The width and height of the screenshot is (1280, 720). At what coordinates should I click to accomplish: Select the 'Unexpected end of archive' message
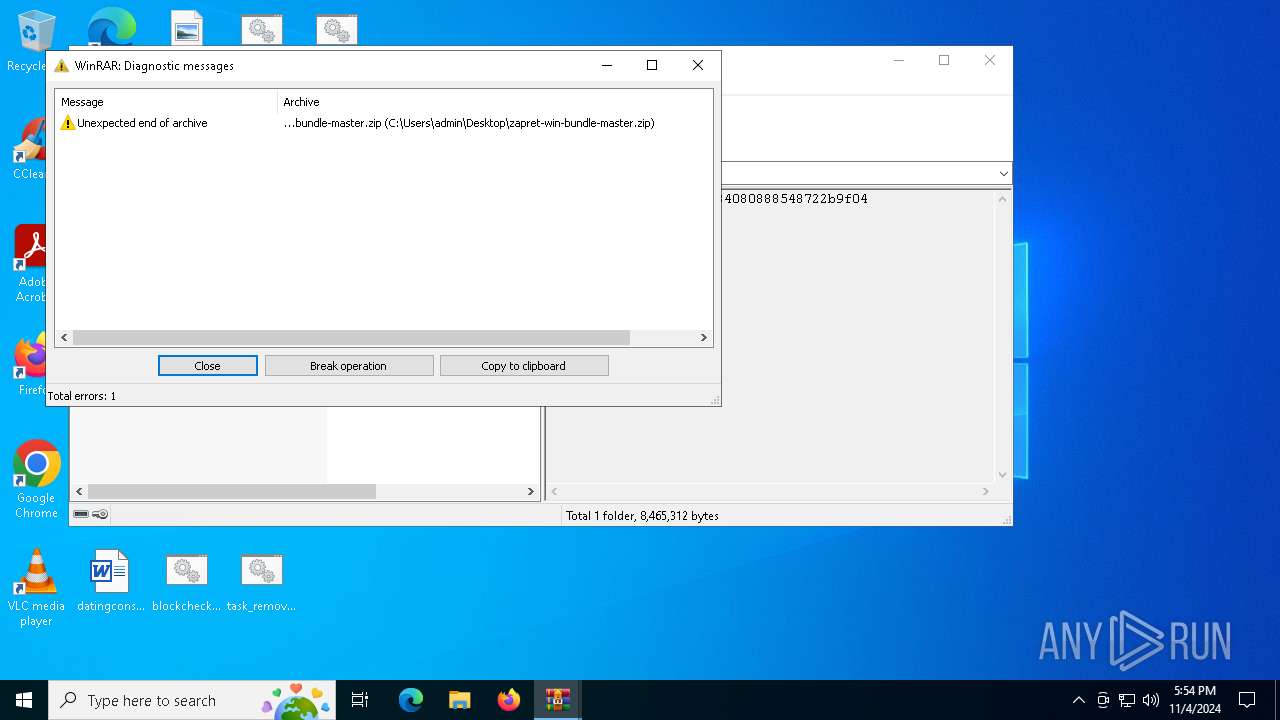tap(142, 123)
